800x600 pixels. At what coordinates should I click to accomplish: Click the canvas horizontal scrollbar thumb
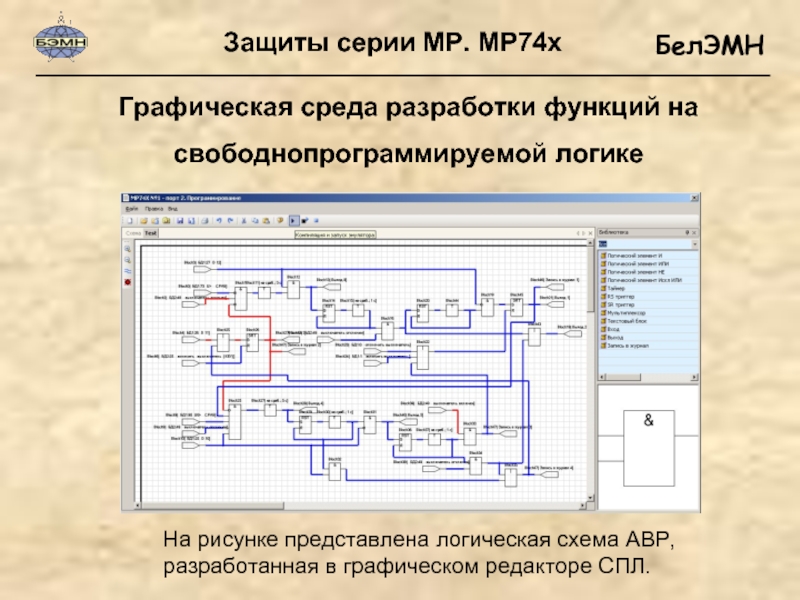point(212,506)
